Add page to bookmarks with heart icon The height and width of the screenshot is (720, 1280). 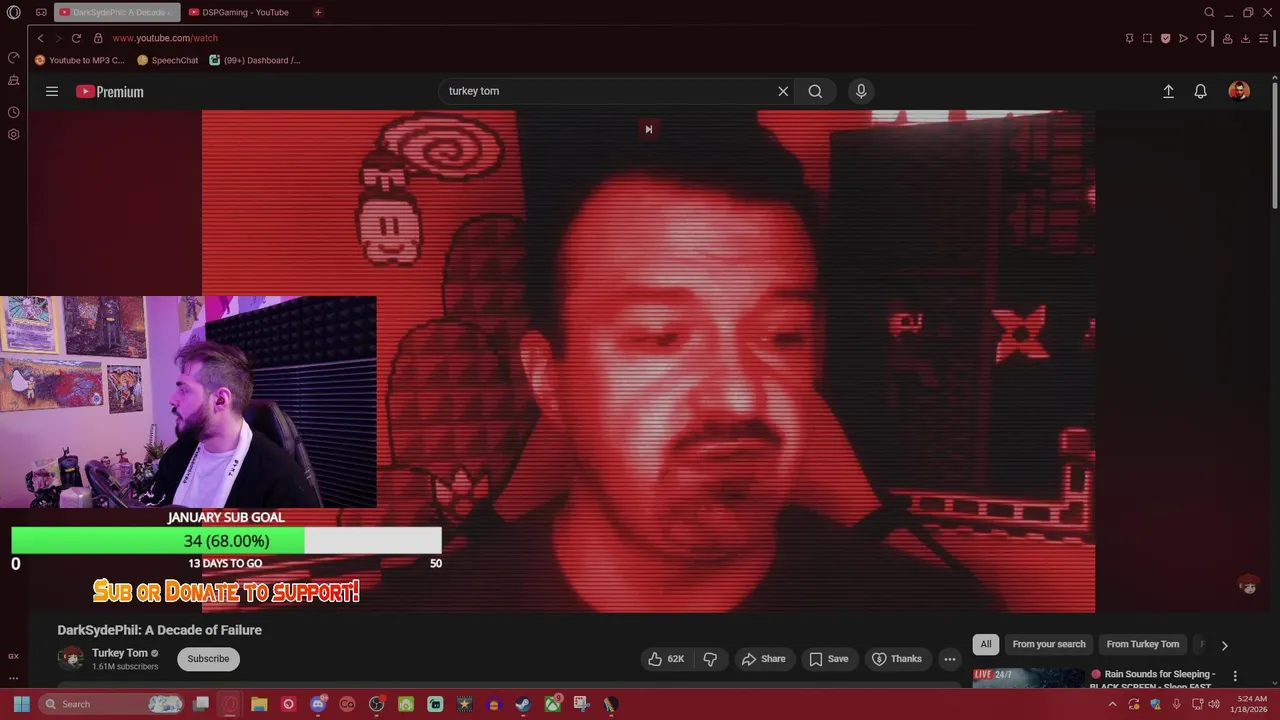(x=1201, y=38)
